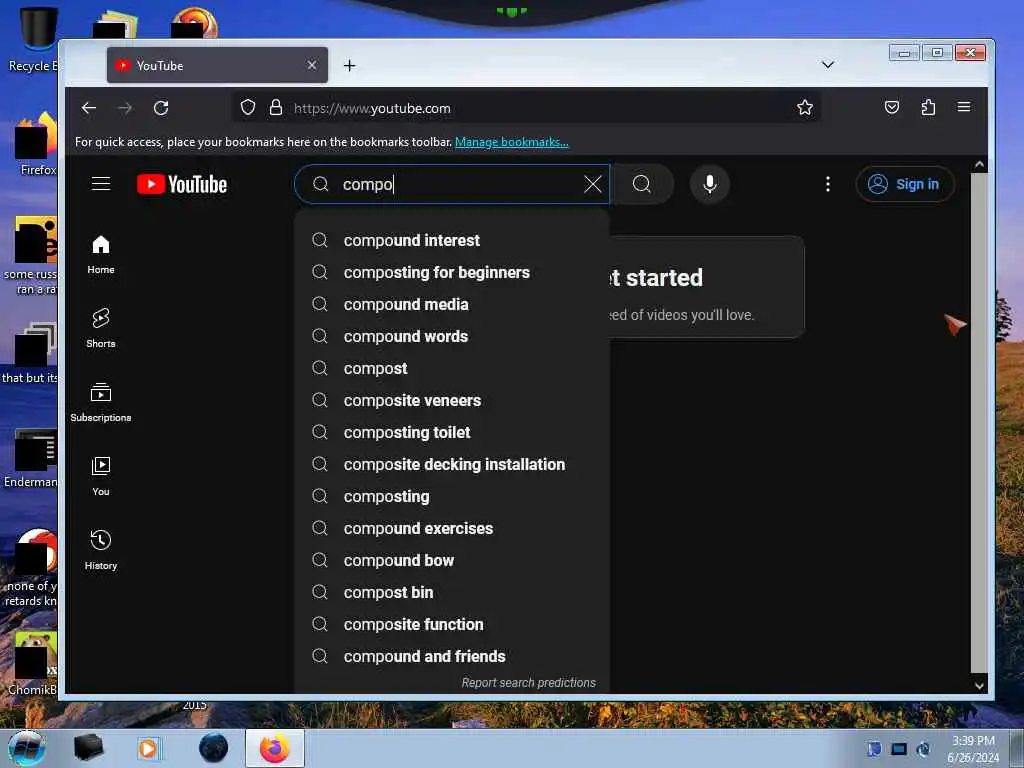Open the tracking protection shield icon
Screen dimensions: 1024x768
pos(248,107)
